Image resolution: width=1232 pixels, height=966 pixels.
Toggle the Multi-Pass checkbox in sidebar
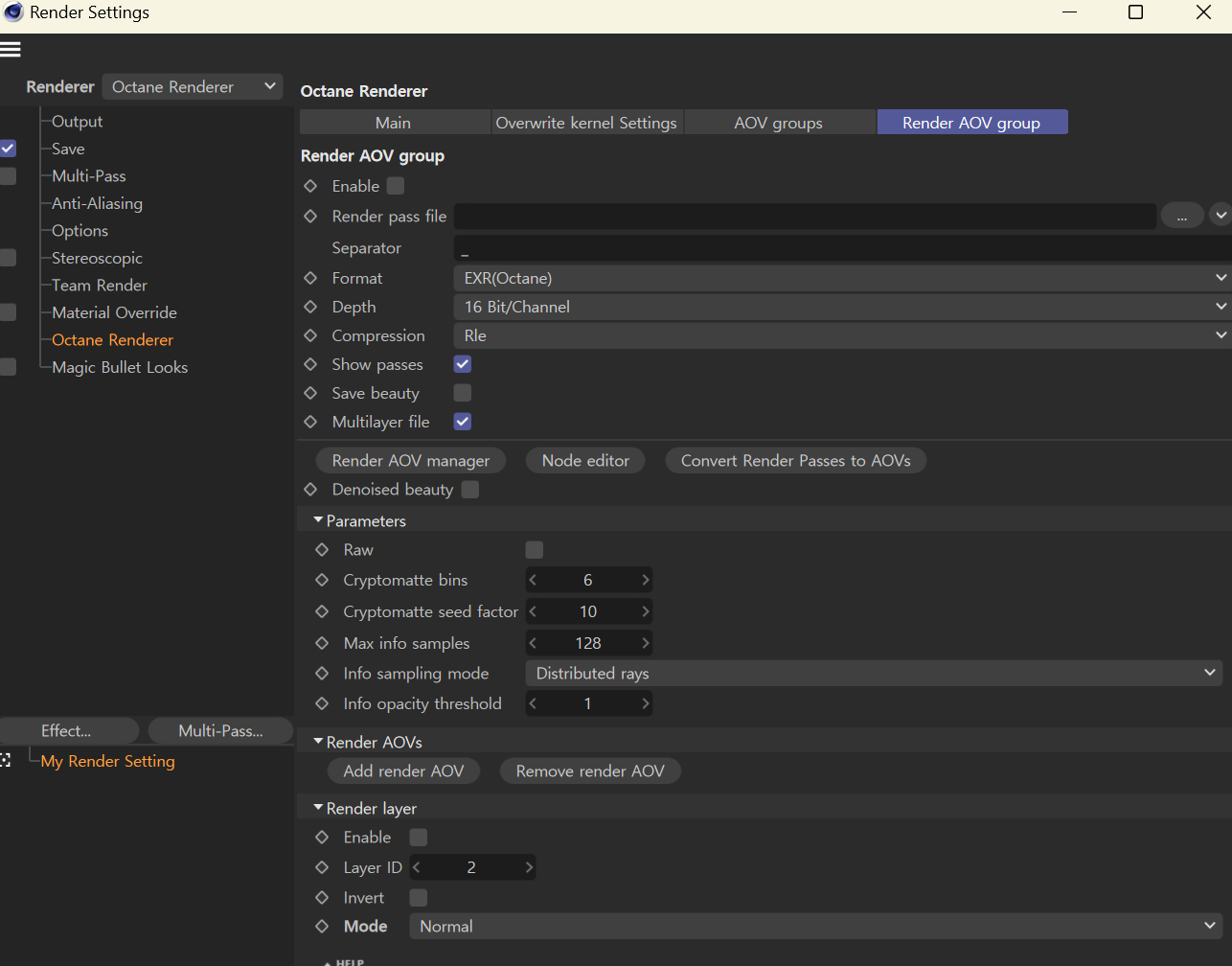tap(8, 176)
